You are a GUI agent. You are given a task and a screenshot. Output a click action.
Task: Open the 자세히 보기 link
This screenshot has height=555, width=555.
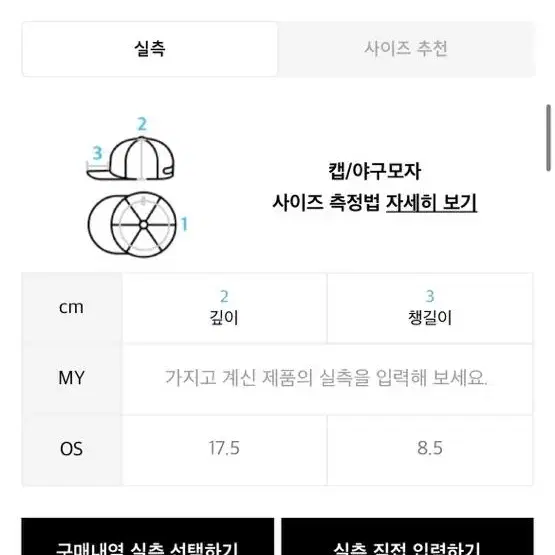pos(431,202)
